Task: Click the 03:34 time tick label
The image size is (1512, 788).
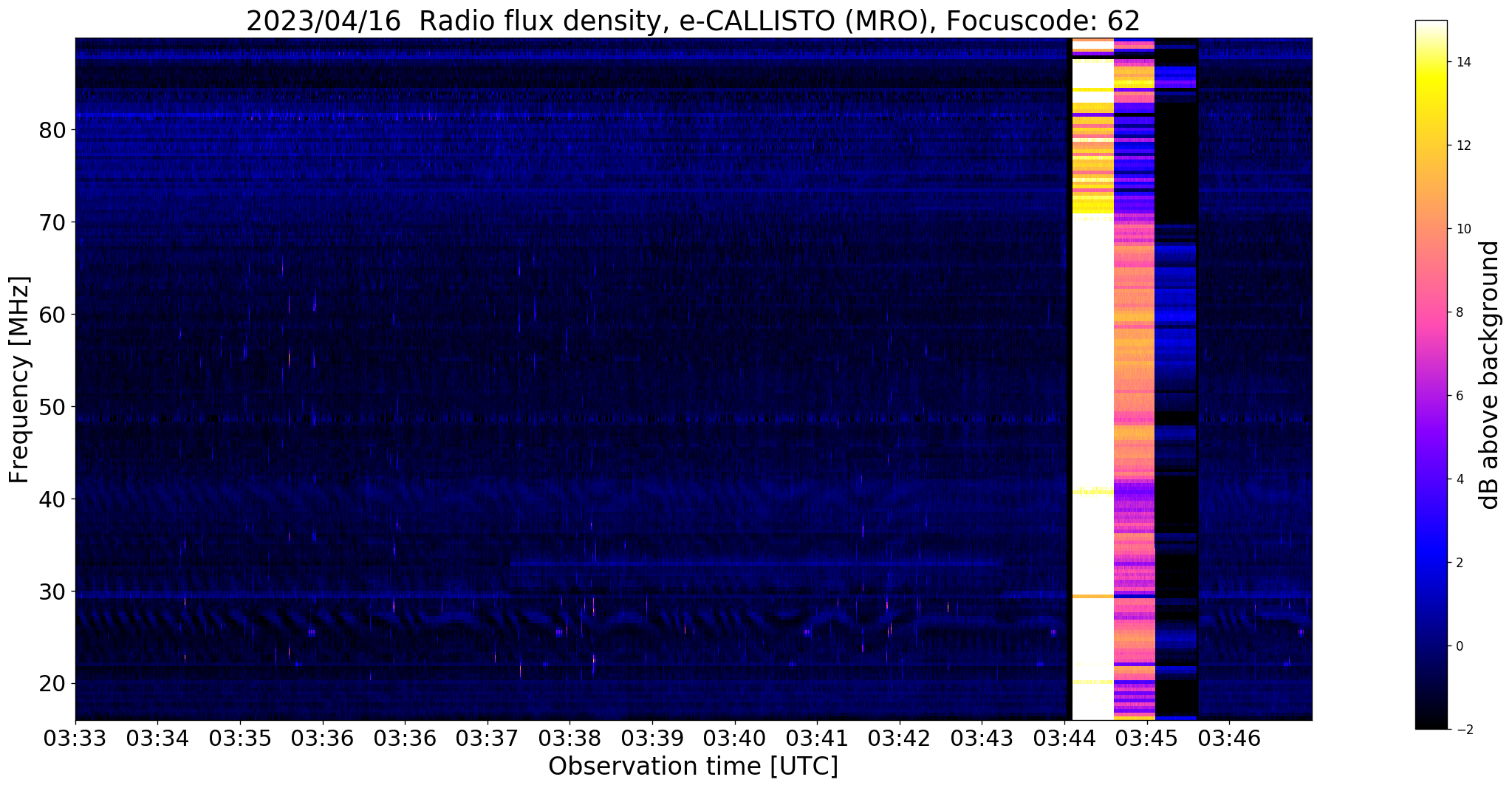Action: (157, 738)
